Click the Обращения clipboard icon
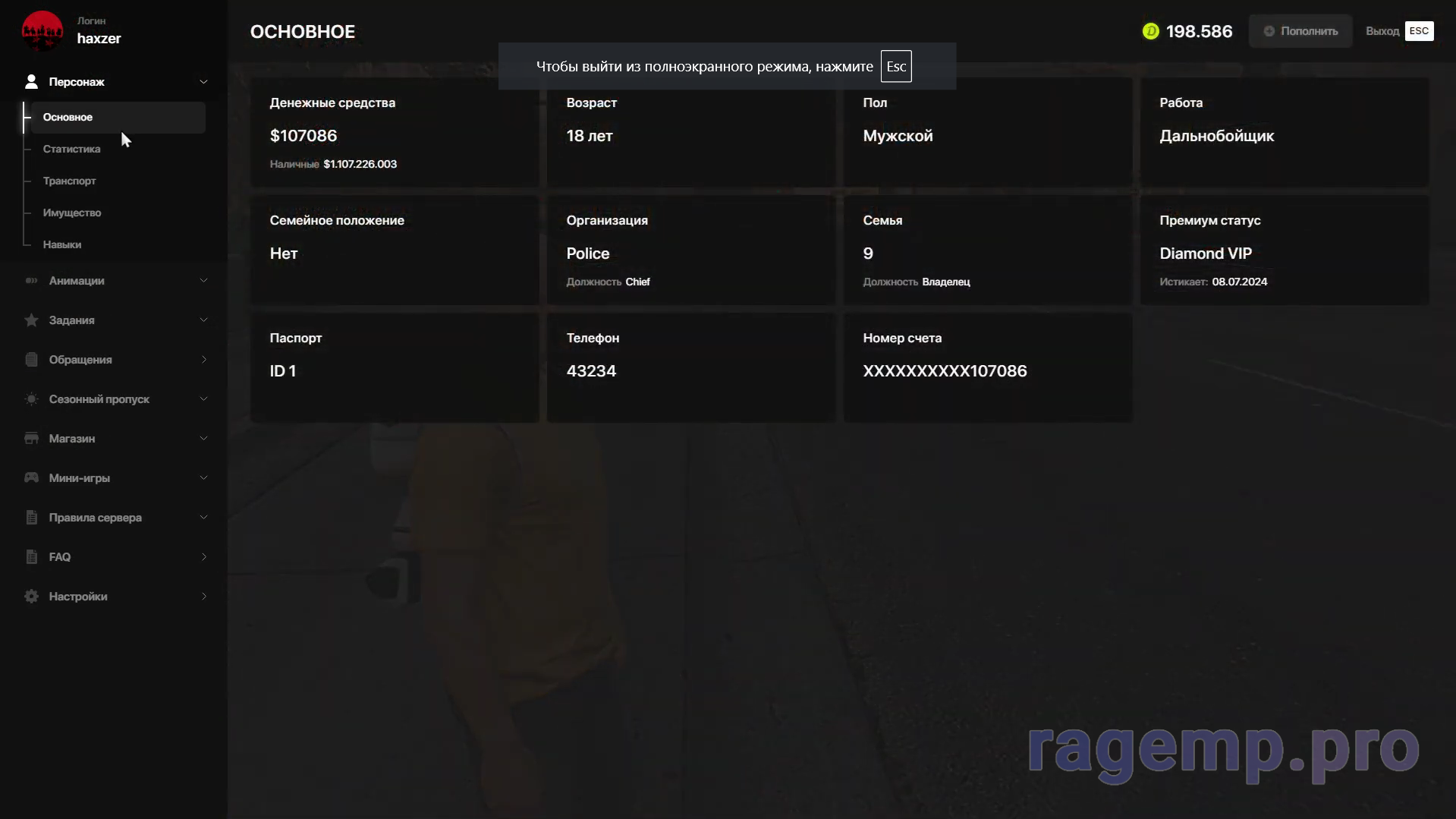The height and width of the screenshot is (819, 1456). point(31,360)
